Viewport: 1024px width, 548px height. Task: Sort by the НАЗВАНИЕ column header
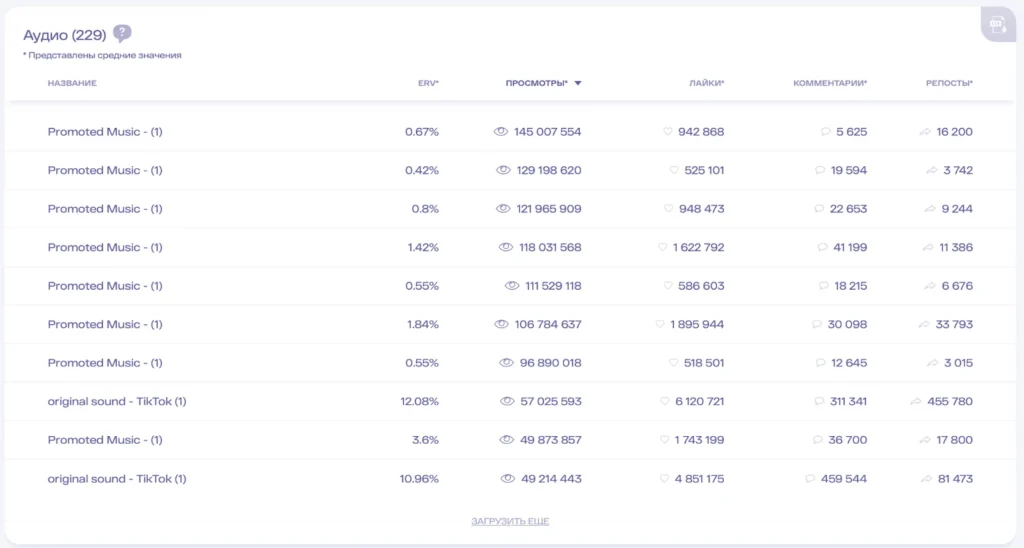pos(72,83)
